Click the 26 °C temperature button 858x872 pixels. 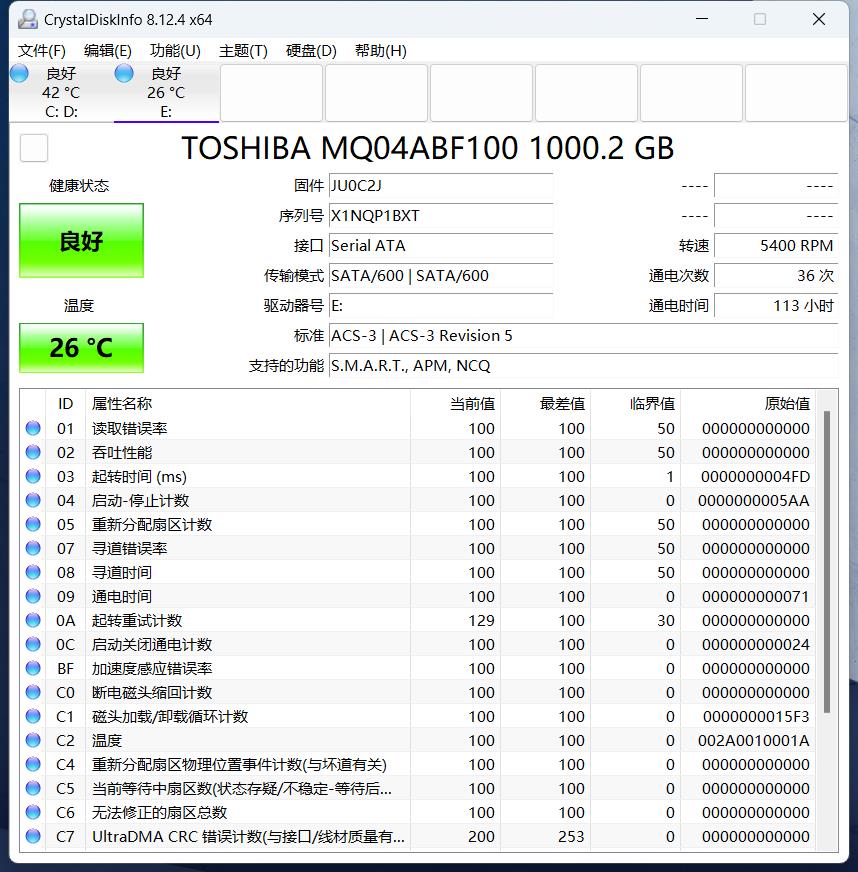coord(80,348)
